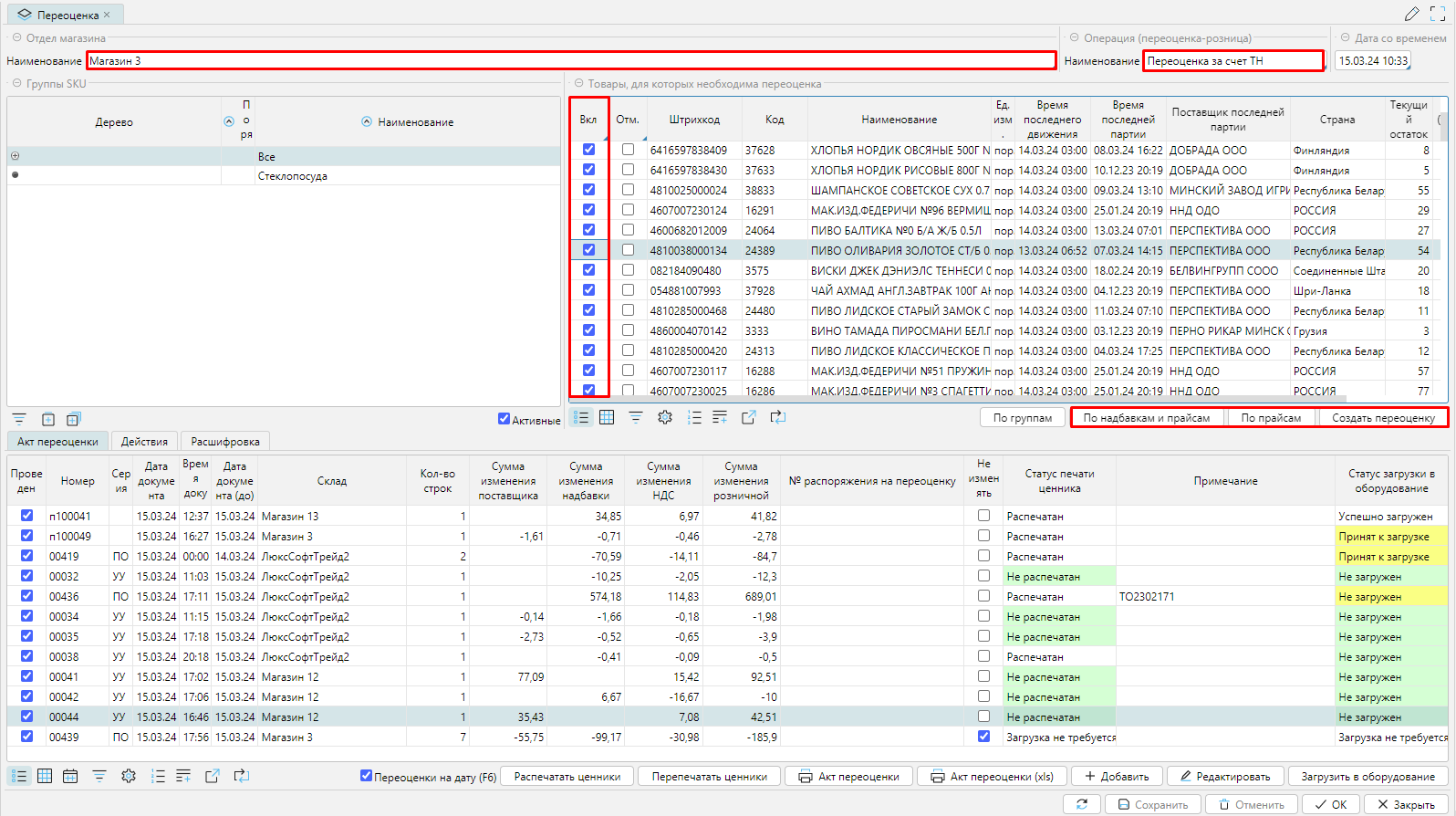The image size is (1456, 816).
Task: Switch goods table to grid view icon
Action: [607, 417]
